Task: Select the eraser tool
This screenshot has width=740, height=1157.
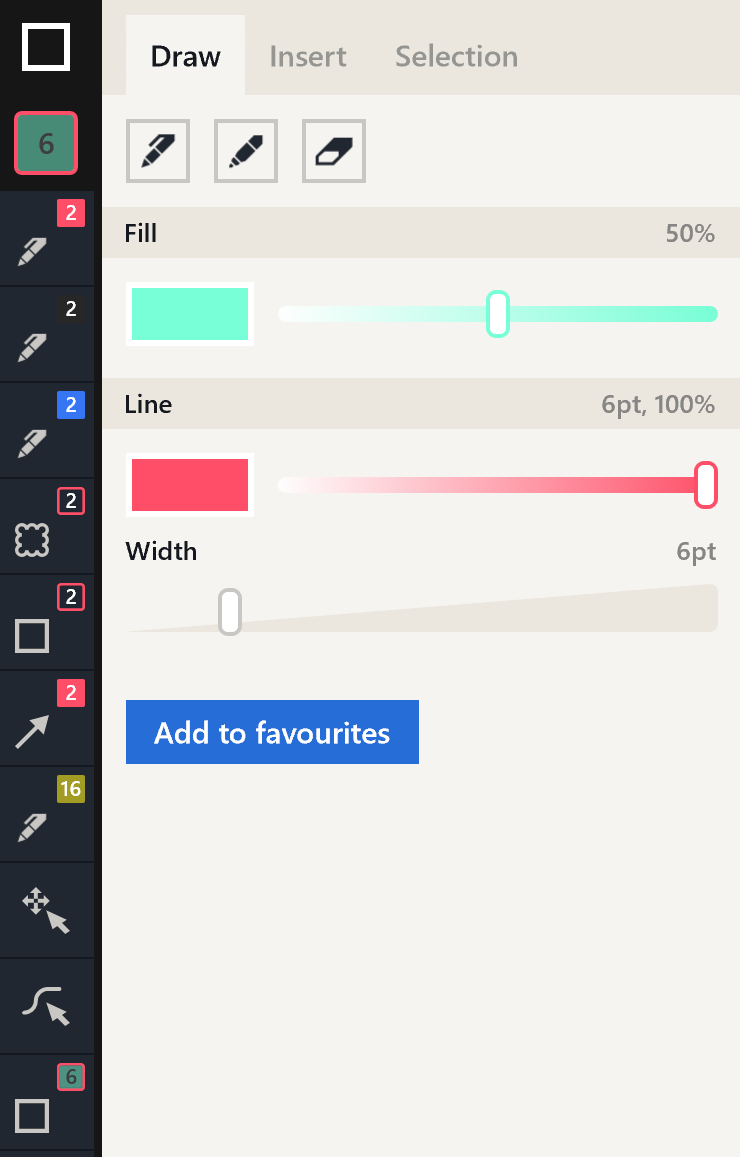Action: [334, 151]
